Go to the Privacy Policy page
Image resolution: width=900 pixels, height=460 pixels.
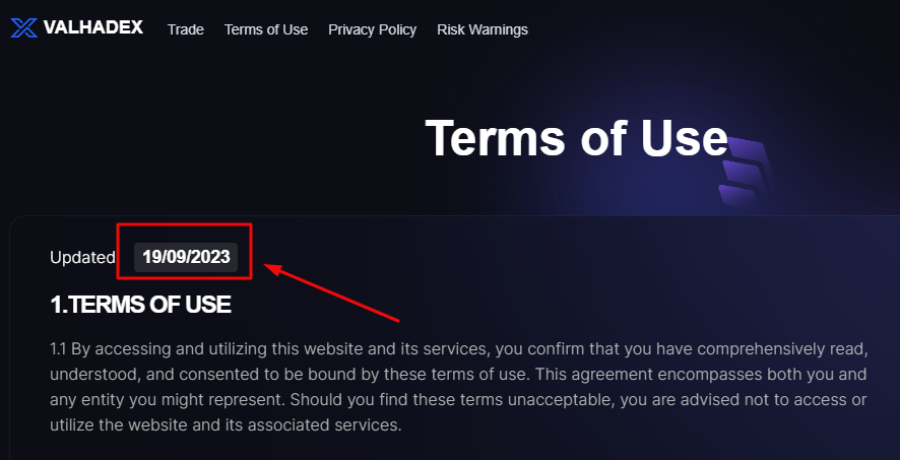click(372, 30)
